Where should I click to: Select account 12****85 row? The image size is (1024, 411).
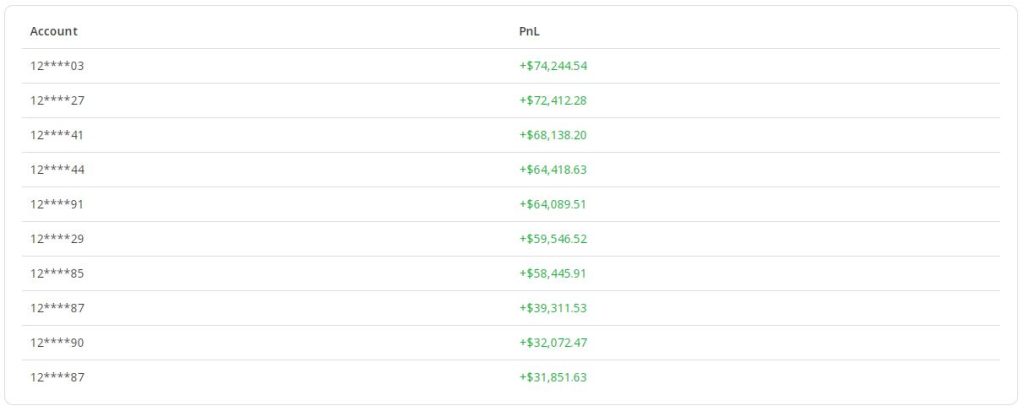coord(57,273)
